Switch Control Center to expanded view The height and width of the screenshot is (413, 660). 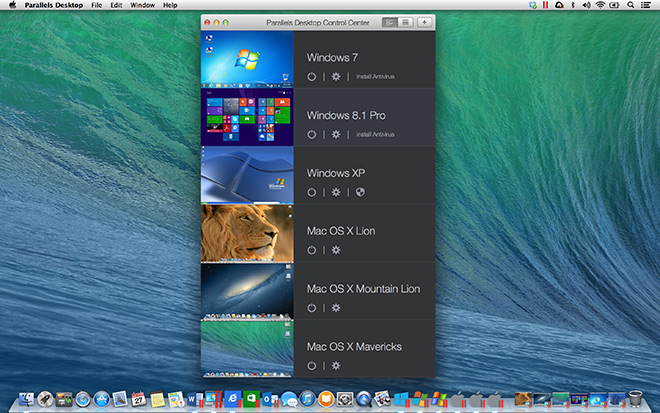tap(390, 22)
